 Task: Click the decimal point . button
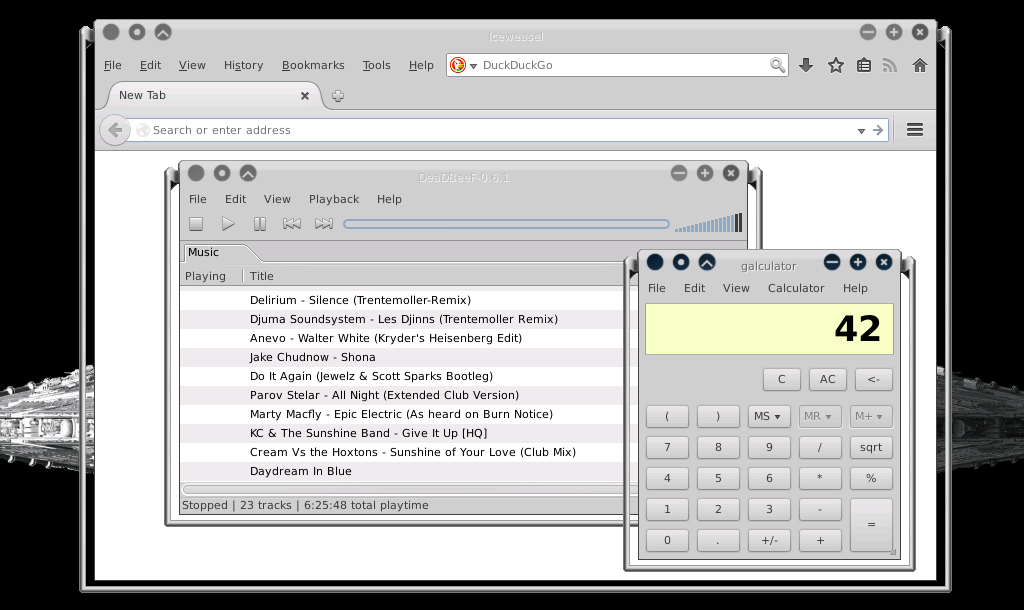(718, 540)
